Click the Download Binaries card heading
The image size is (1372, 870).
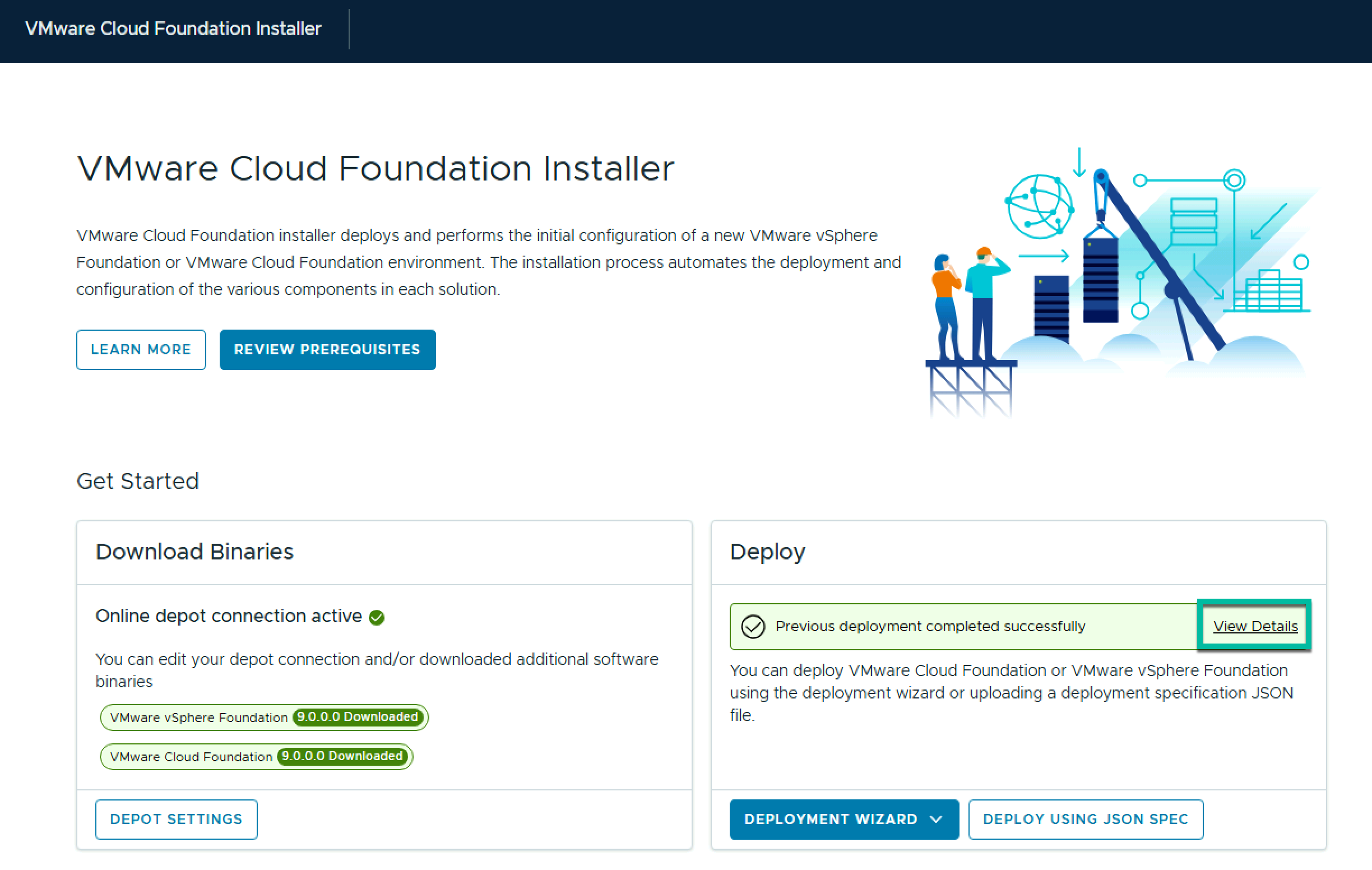(x=194, y=552)
